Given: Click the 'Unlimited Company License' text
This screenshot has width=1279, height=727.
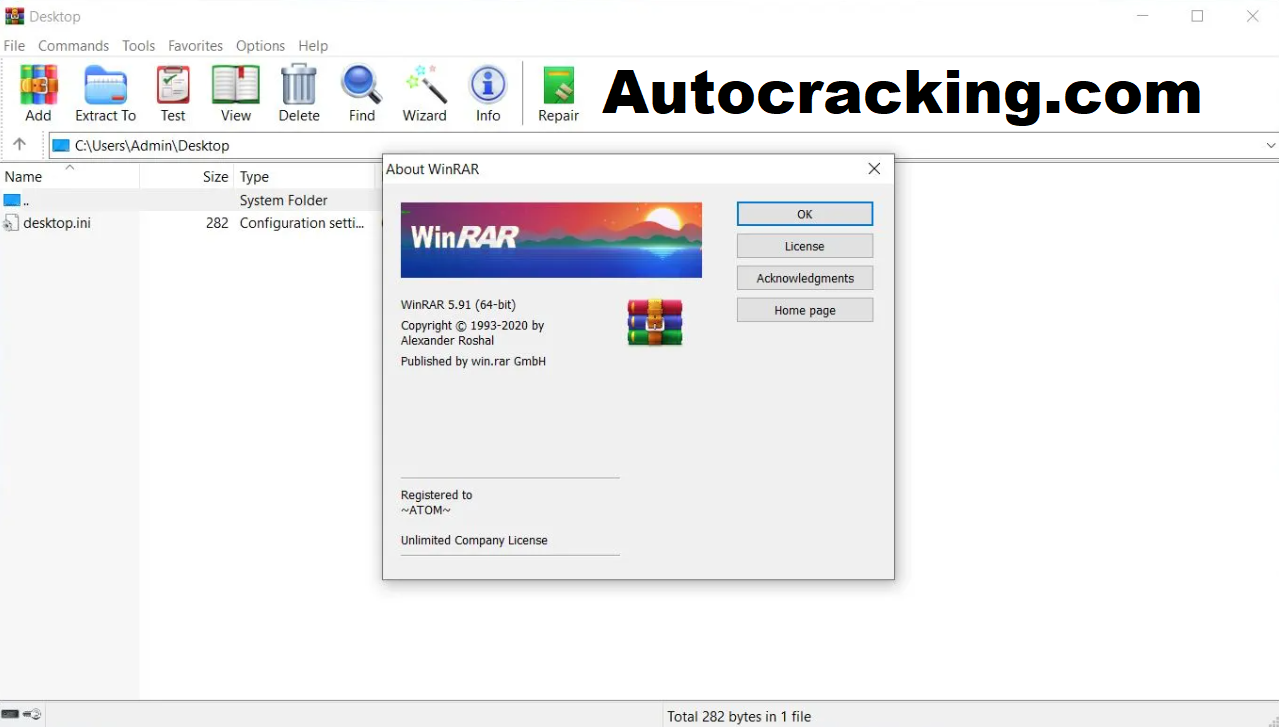Looking at the screenshot, I should coord(474,540).
